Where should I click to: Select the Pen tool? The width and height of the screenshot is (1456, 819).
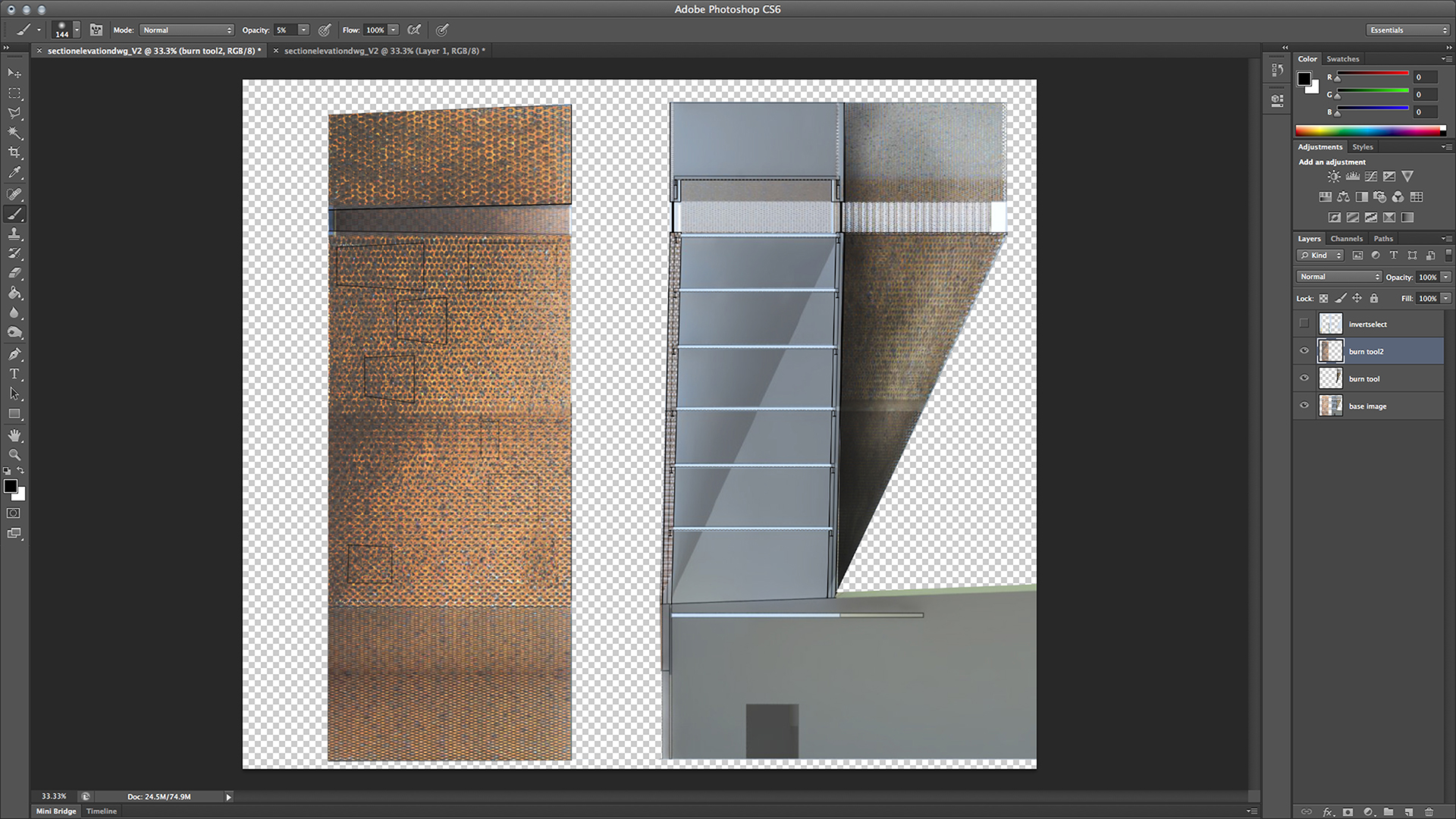tap(14, 354)
